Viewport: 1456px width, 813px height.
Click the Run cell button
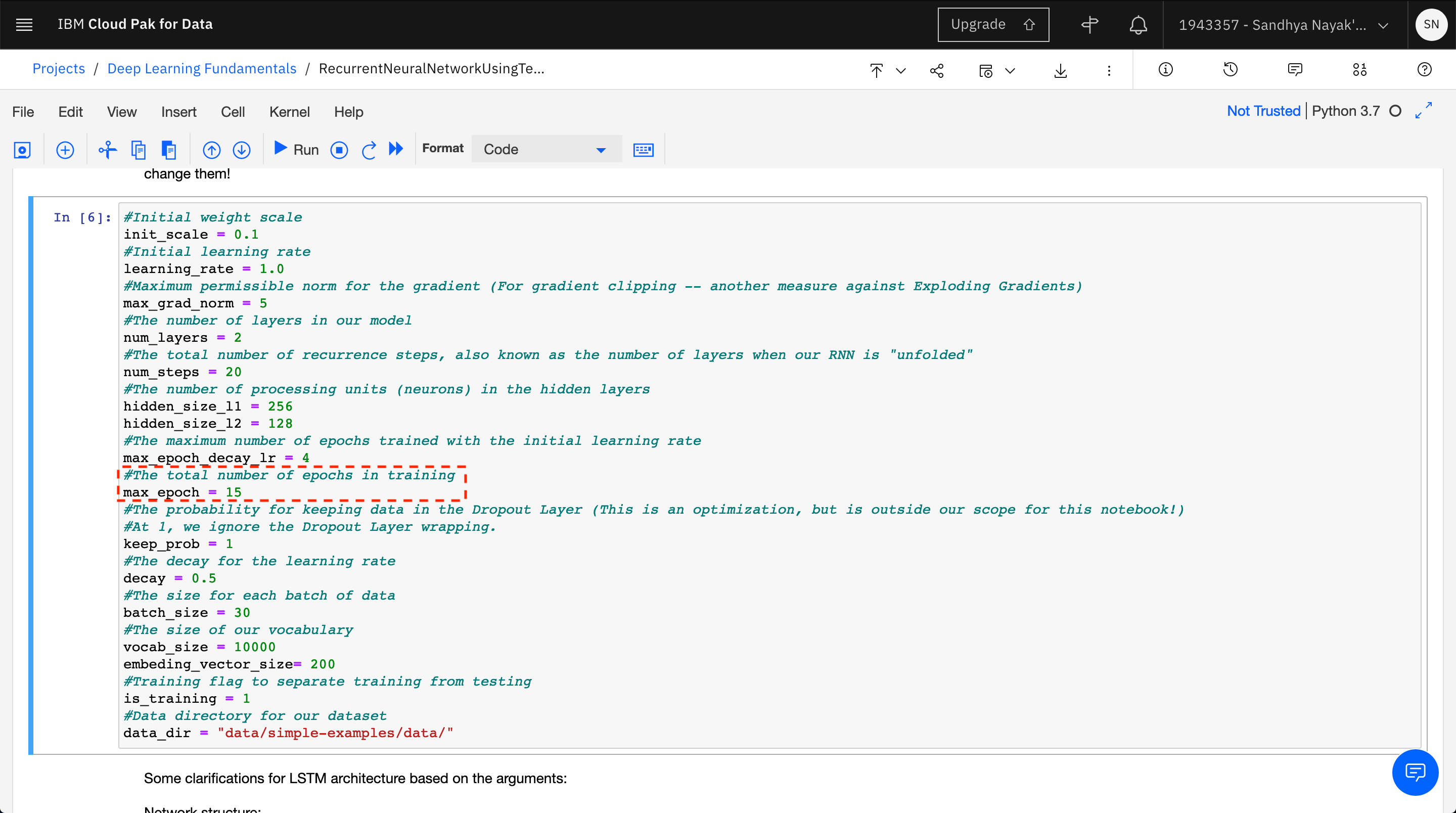click(x=296, y=149)
